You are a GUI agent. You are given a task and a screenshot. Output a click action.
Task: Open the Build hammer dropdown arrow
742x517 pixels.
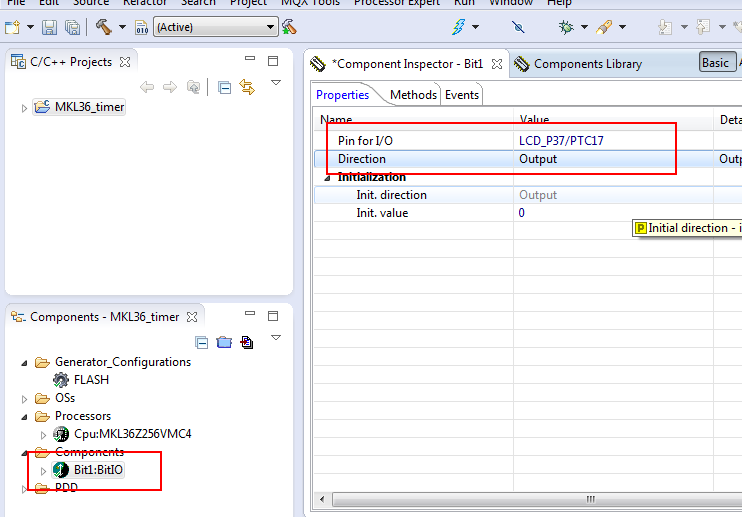click(123, 27)
